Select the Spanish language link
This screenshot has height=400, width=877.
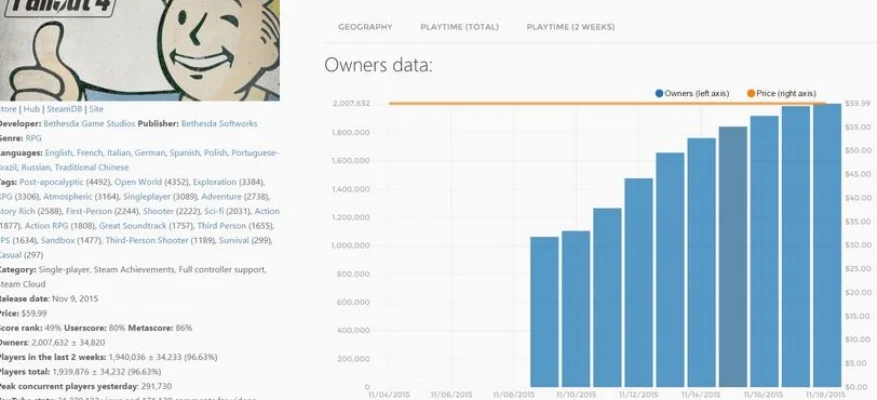pos(185,153)
